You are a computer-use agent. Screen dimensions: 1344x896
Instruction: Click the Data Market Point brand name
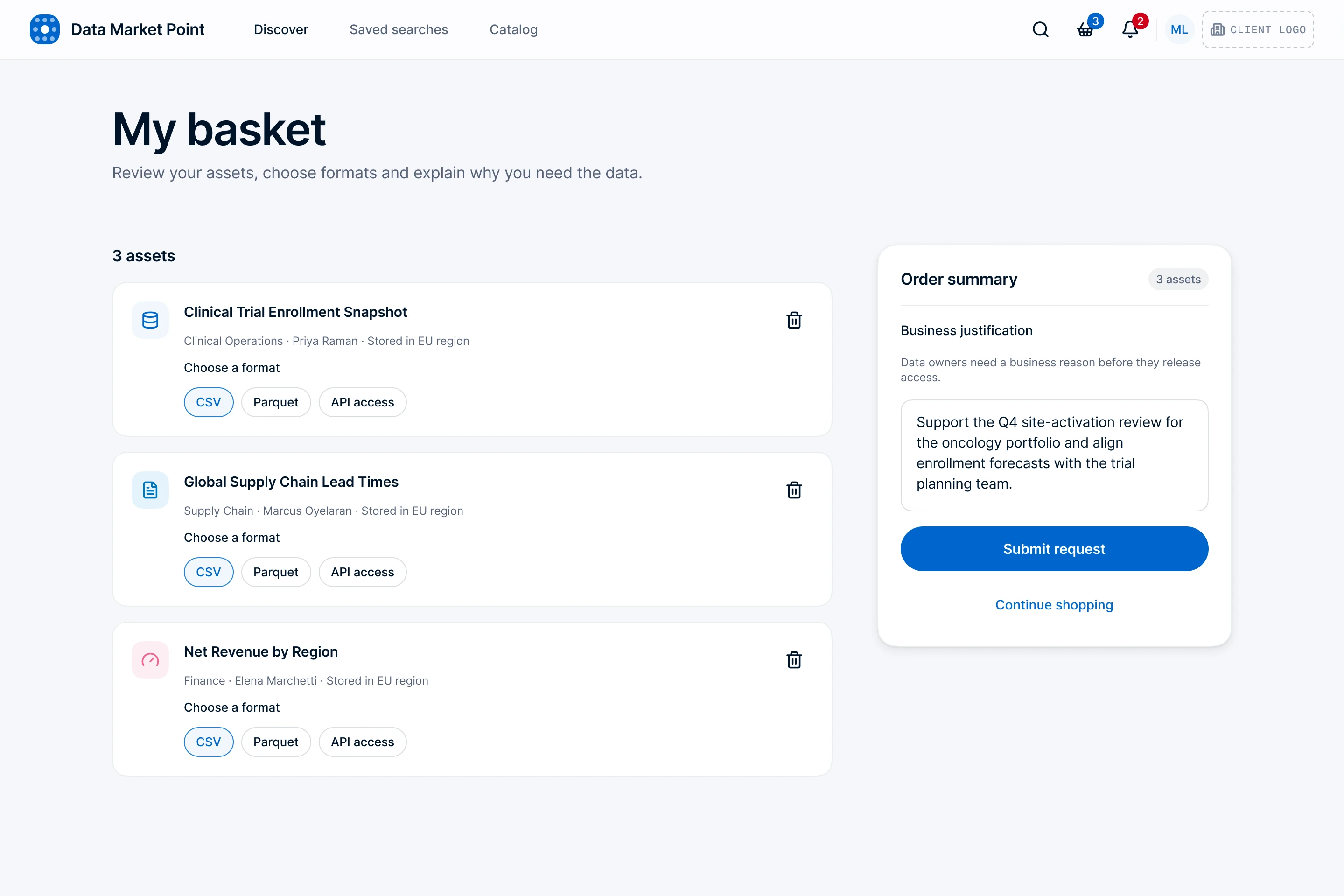point(138,29)
